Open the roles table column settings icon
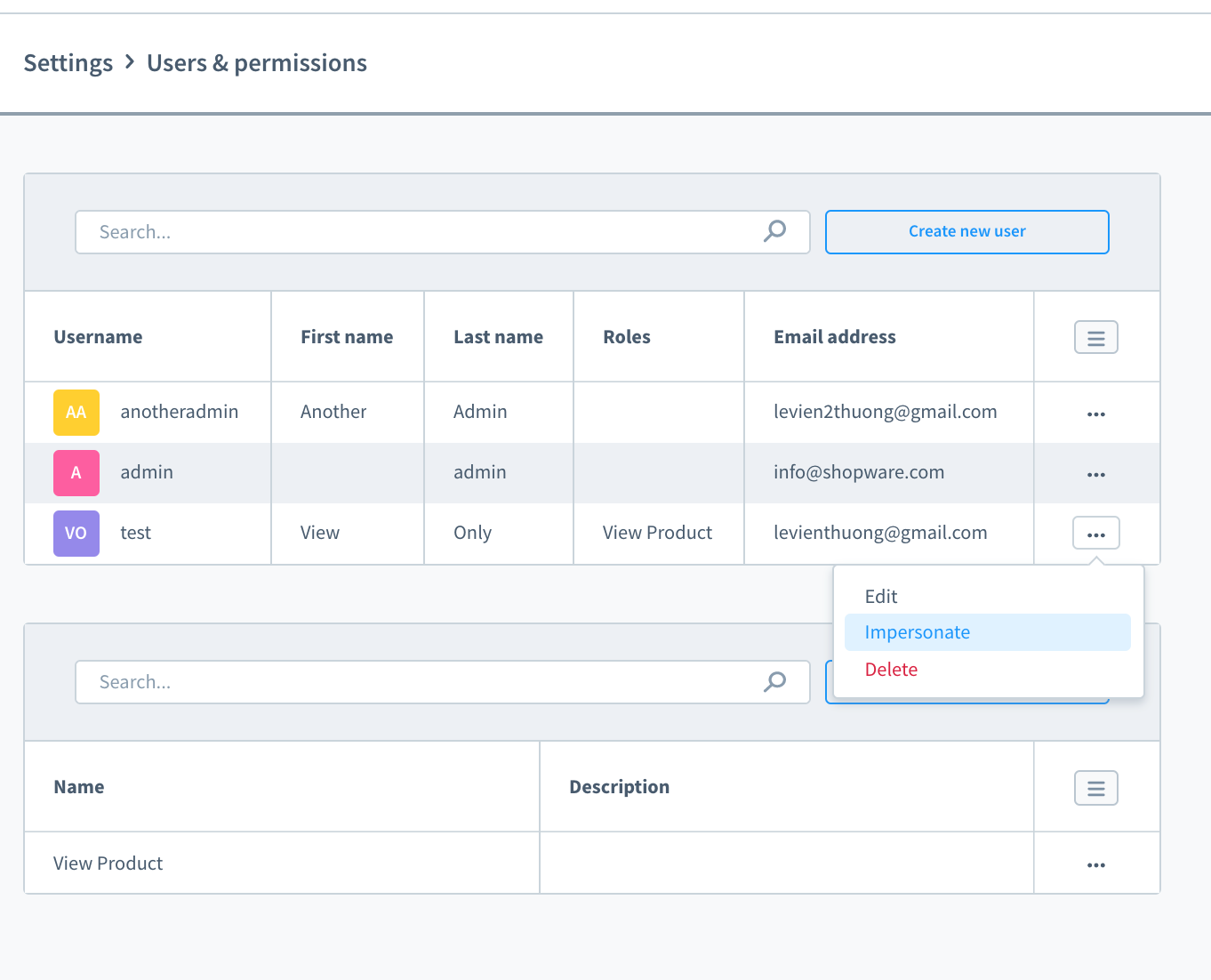The width and height of the screenshot is (1211, 980). pyautogui.click(x=1095, y=788)
